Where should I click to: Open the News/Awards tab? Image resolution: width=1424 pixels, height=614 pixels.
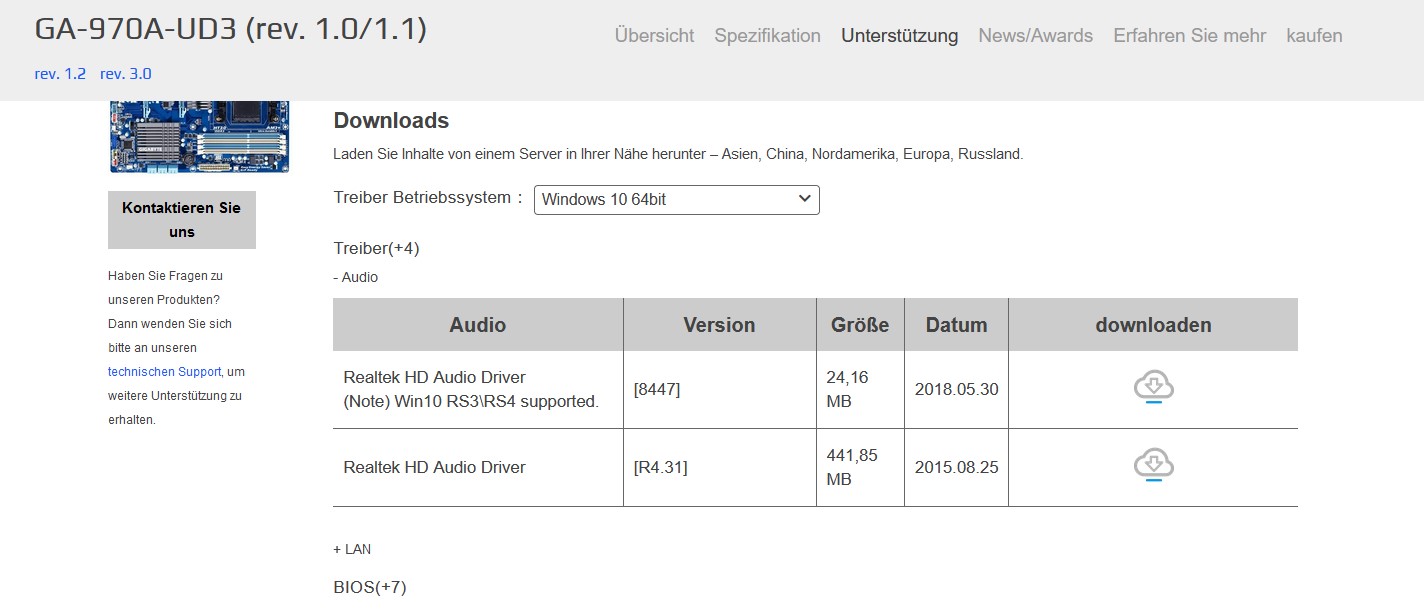[1035, 36]
